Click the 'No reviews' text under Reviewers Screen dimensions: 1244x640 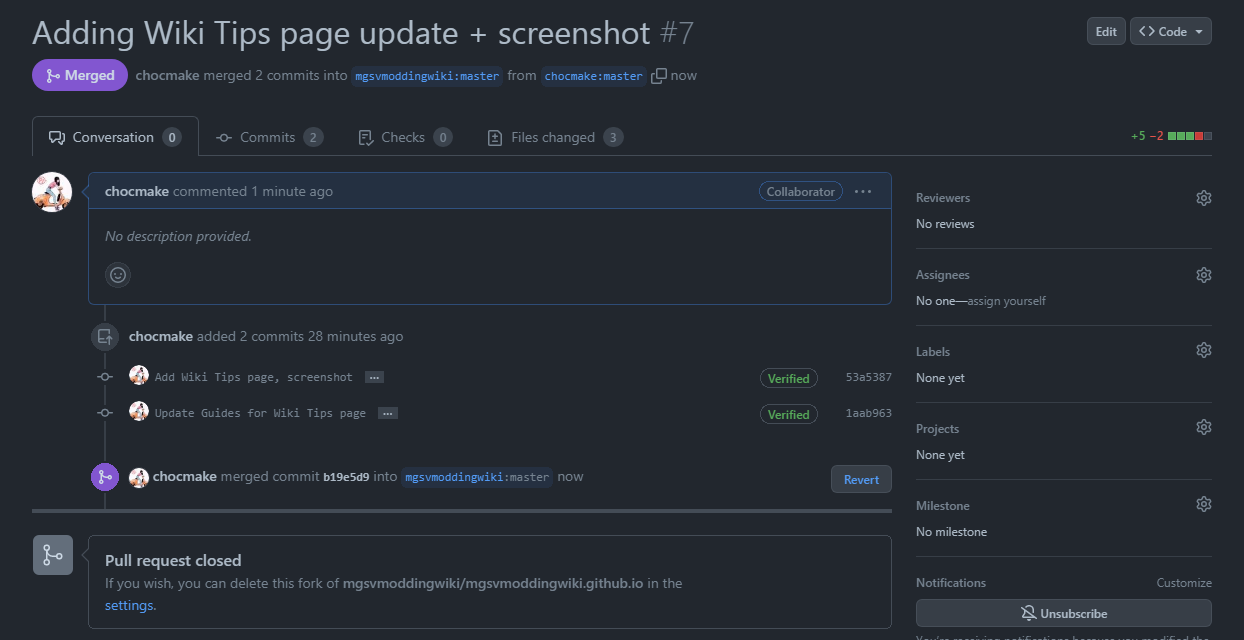[945, 224]
